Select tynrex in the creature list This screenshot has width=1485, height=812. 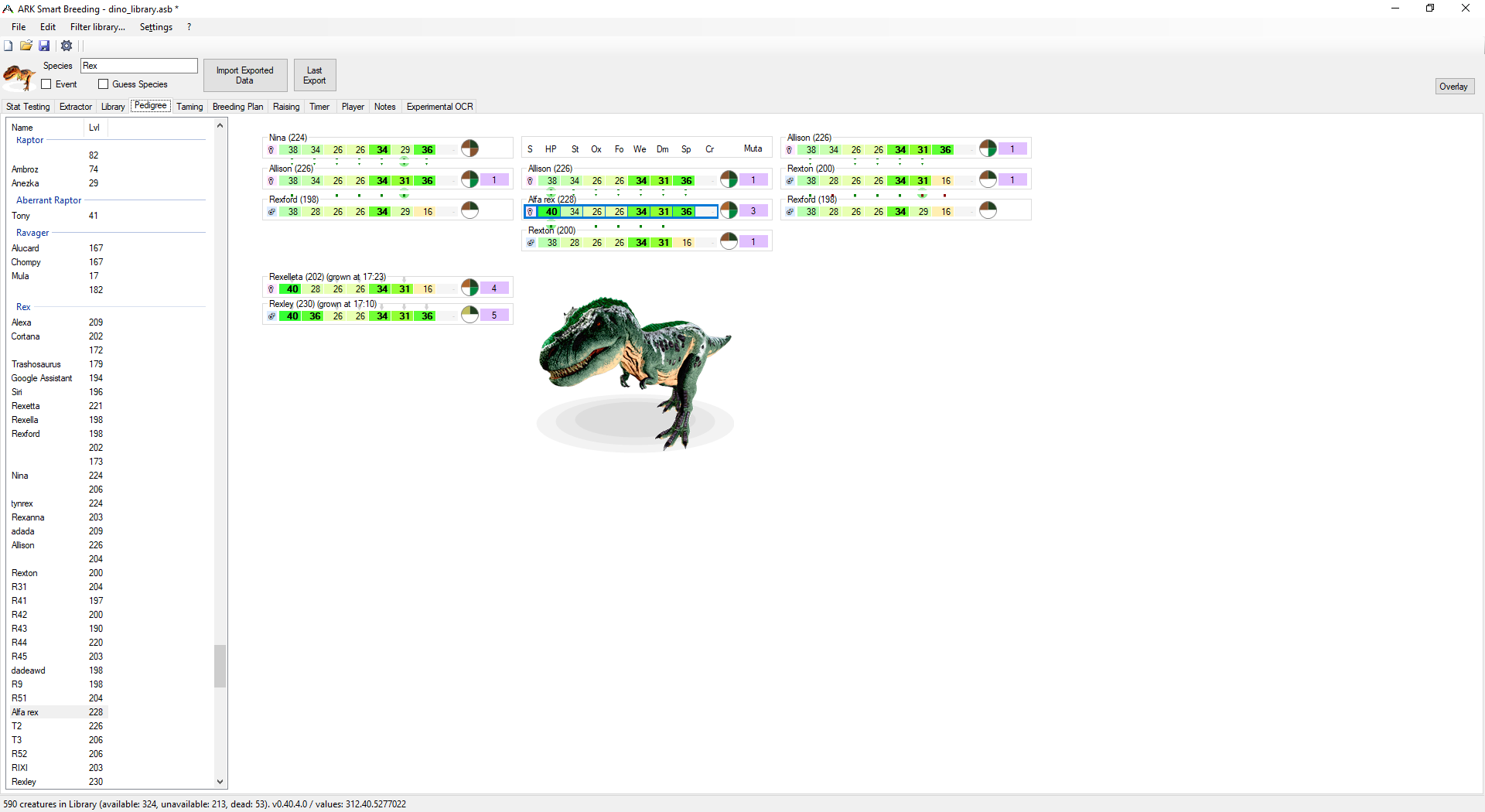(56, 503)
